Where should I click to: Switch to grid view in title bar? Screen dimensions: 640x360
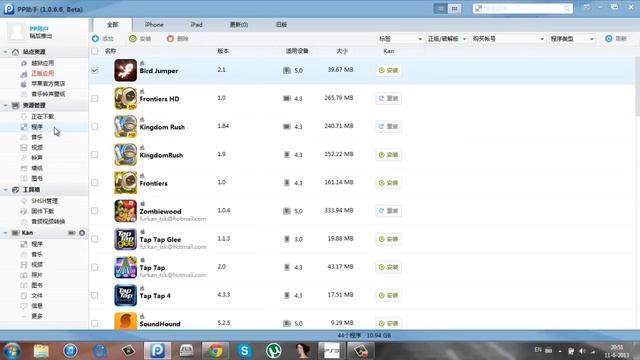click(454, 8)
